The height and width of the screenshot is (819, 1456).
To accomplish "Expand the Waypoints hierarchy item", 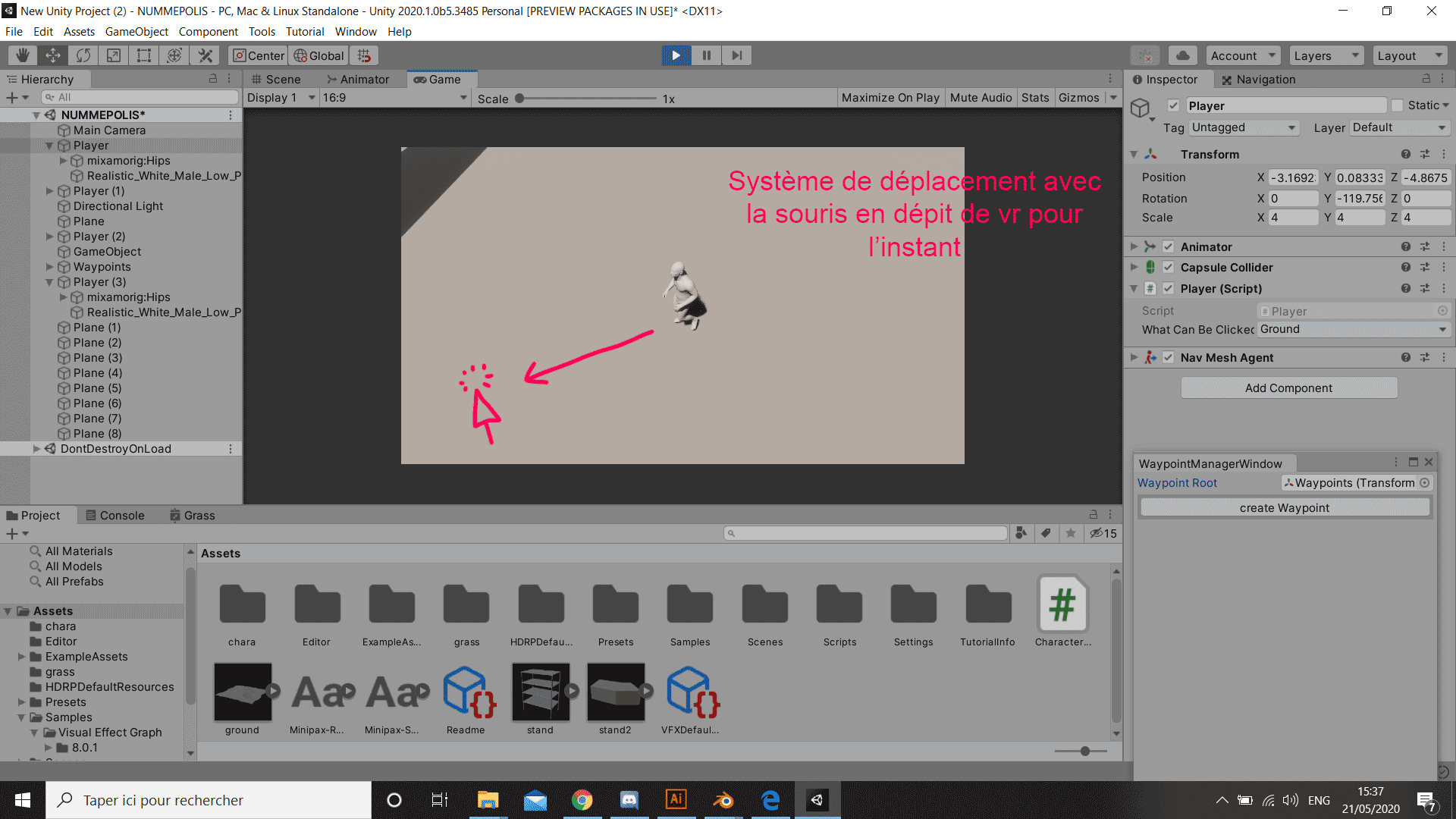I will click(50, 267).
